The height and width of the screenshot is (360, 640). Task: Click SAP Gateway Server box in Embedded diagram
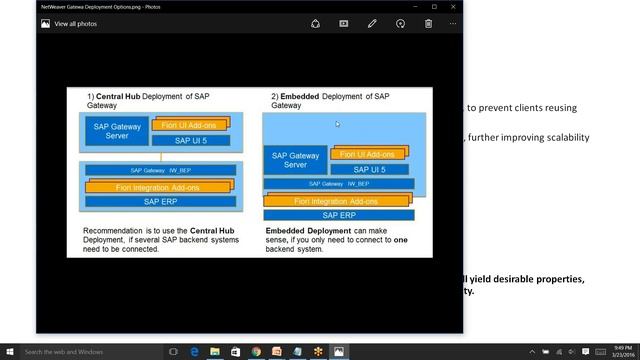[295, 160]
